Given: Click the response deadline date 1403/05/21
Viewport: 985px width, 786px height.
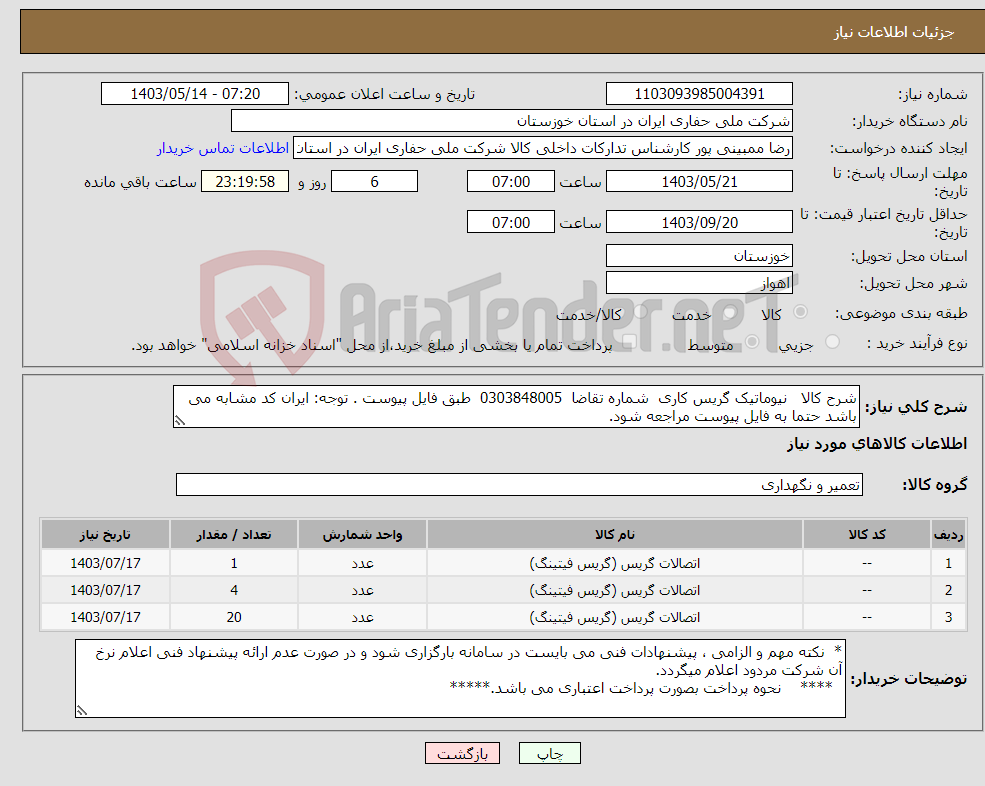Looking at the screenshot, I should 699,182.
